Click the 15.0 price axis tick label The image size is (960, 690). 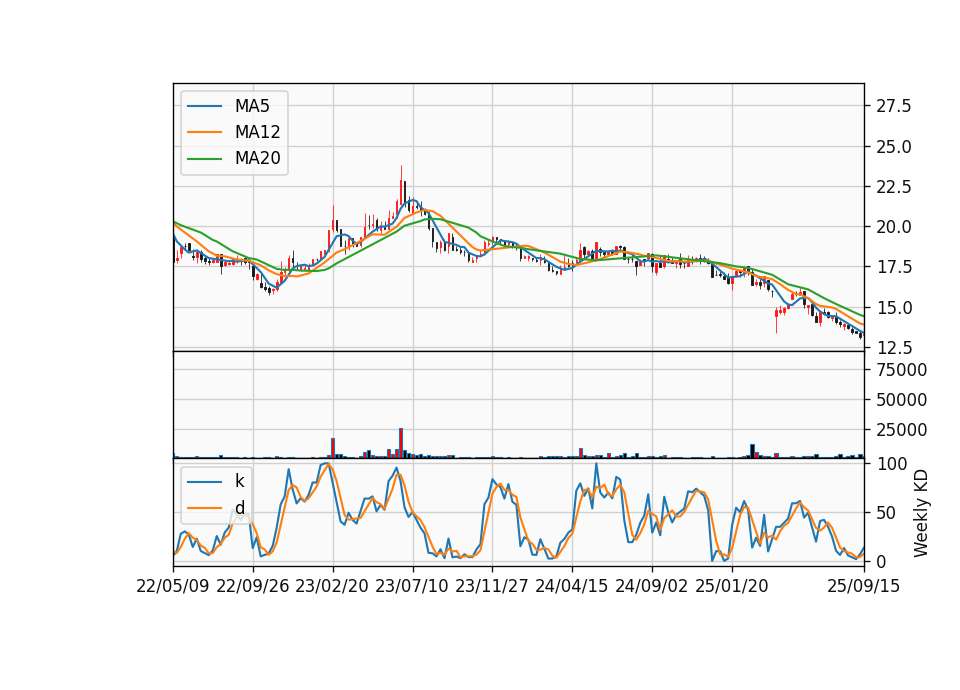click(894, 308)
